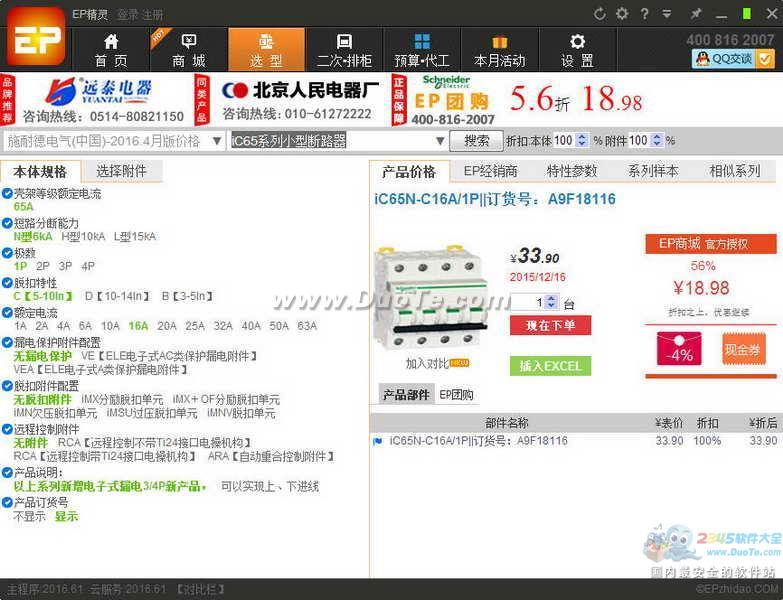Open the 特性参数 tab
Image resolution: width=783 pixels, height=600 pixels.
point(572,171)
